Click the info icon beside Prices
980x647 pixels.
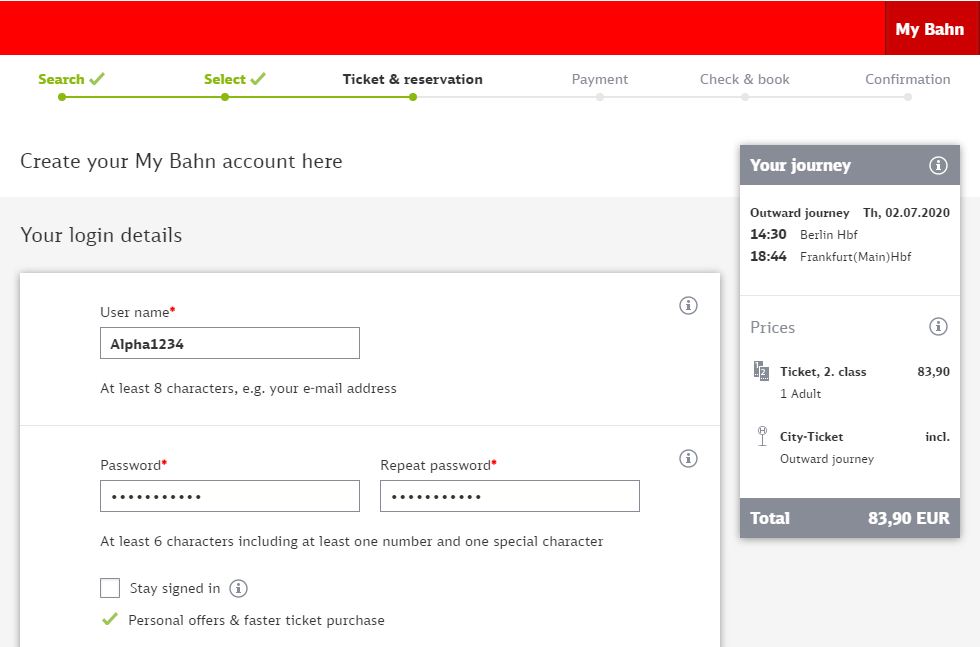click(938, 326)
